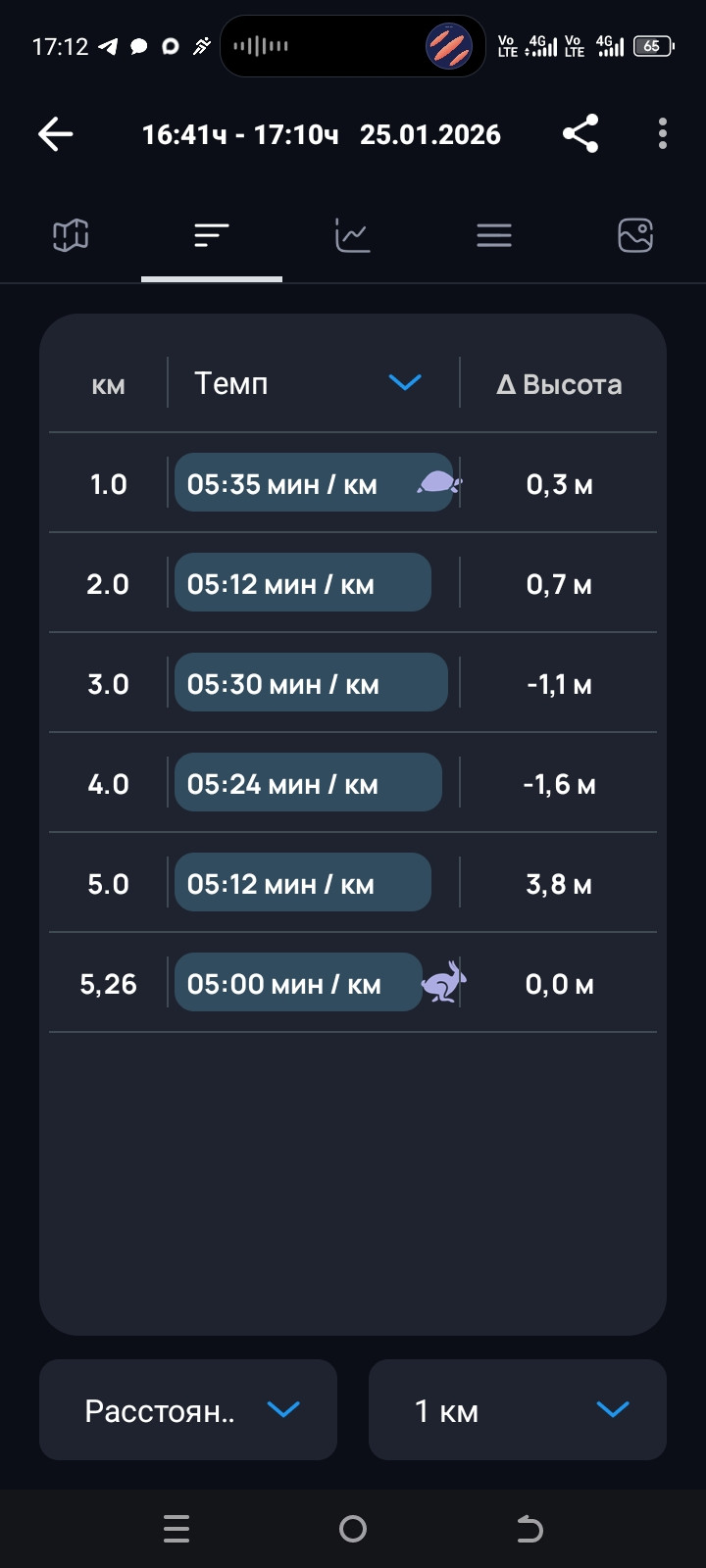The width and height of the screenshot is (706, 1568).
Task: Tap the Android recent apps button
Action: pos(176,1529)
